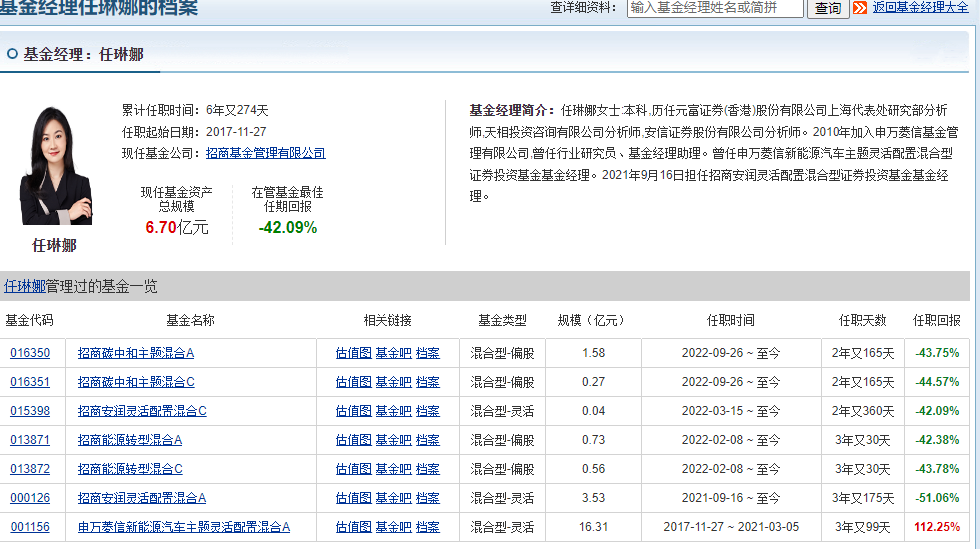Open fund code 001156

tap(30, 527)
